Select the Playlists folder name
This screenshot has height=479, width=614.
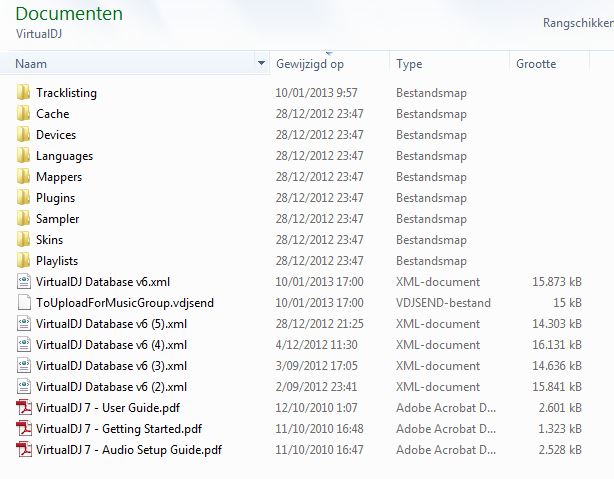(57, 261)
